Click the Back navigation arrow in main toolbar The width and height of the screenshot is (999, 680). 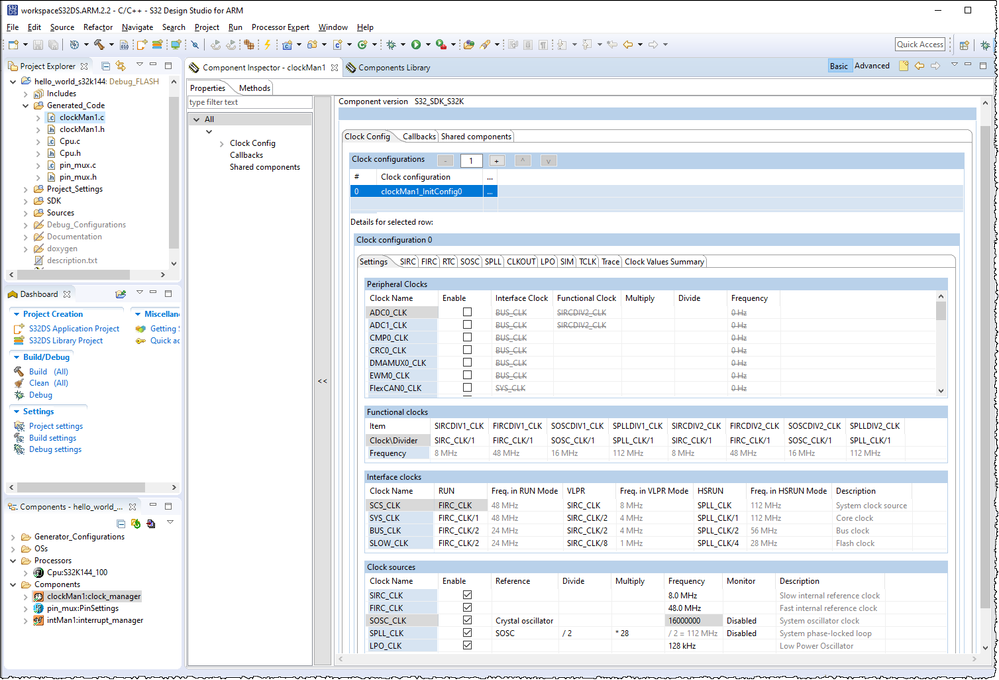click(628, 45)
